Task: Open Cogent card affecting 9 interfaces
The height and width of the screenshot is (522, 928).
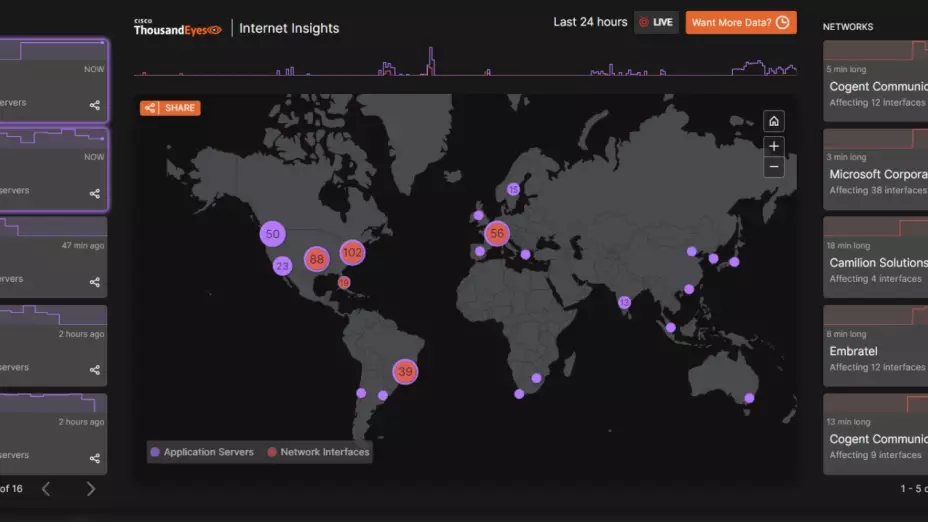Action: pyautogui.click(x=876, y=434)
